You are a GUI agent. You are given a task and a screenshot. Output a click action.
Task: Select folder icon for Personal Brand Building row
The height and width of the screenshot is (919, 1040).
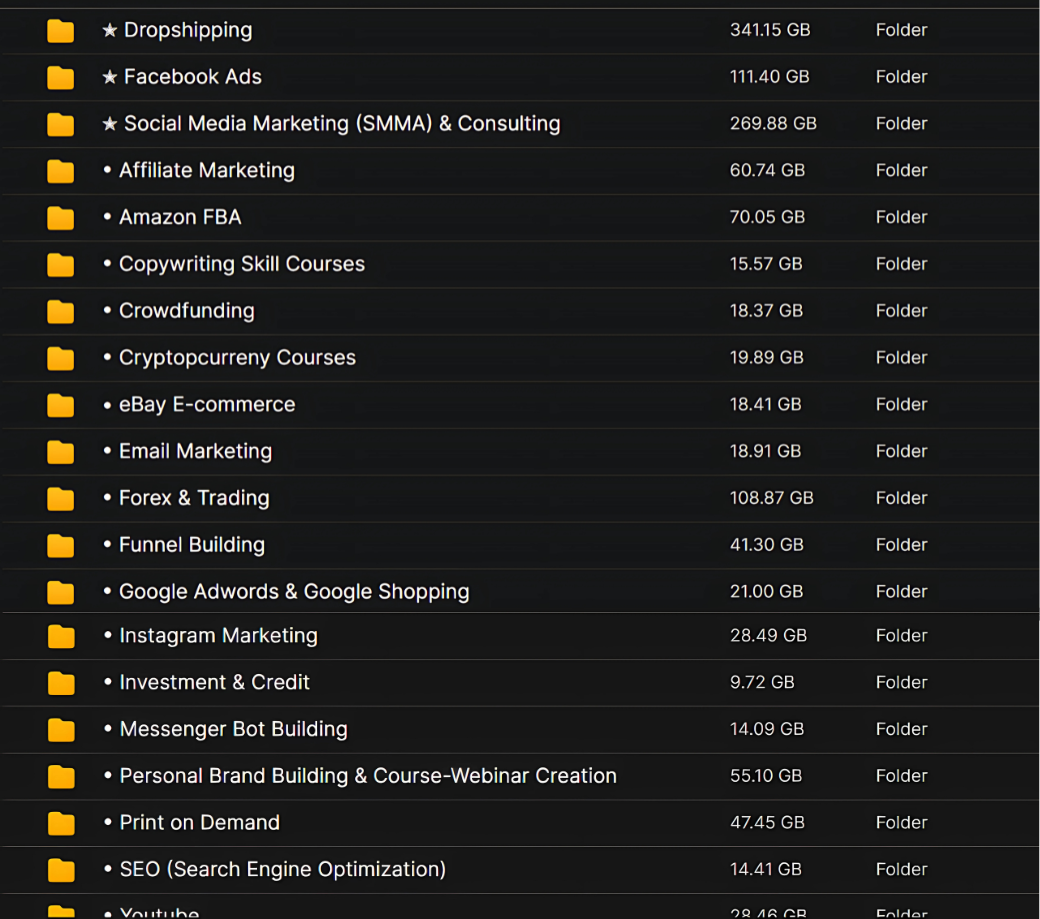pyautogui.click(x=61, y=776)
